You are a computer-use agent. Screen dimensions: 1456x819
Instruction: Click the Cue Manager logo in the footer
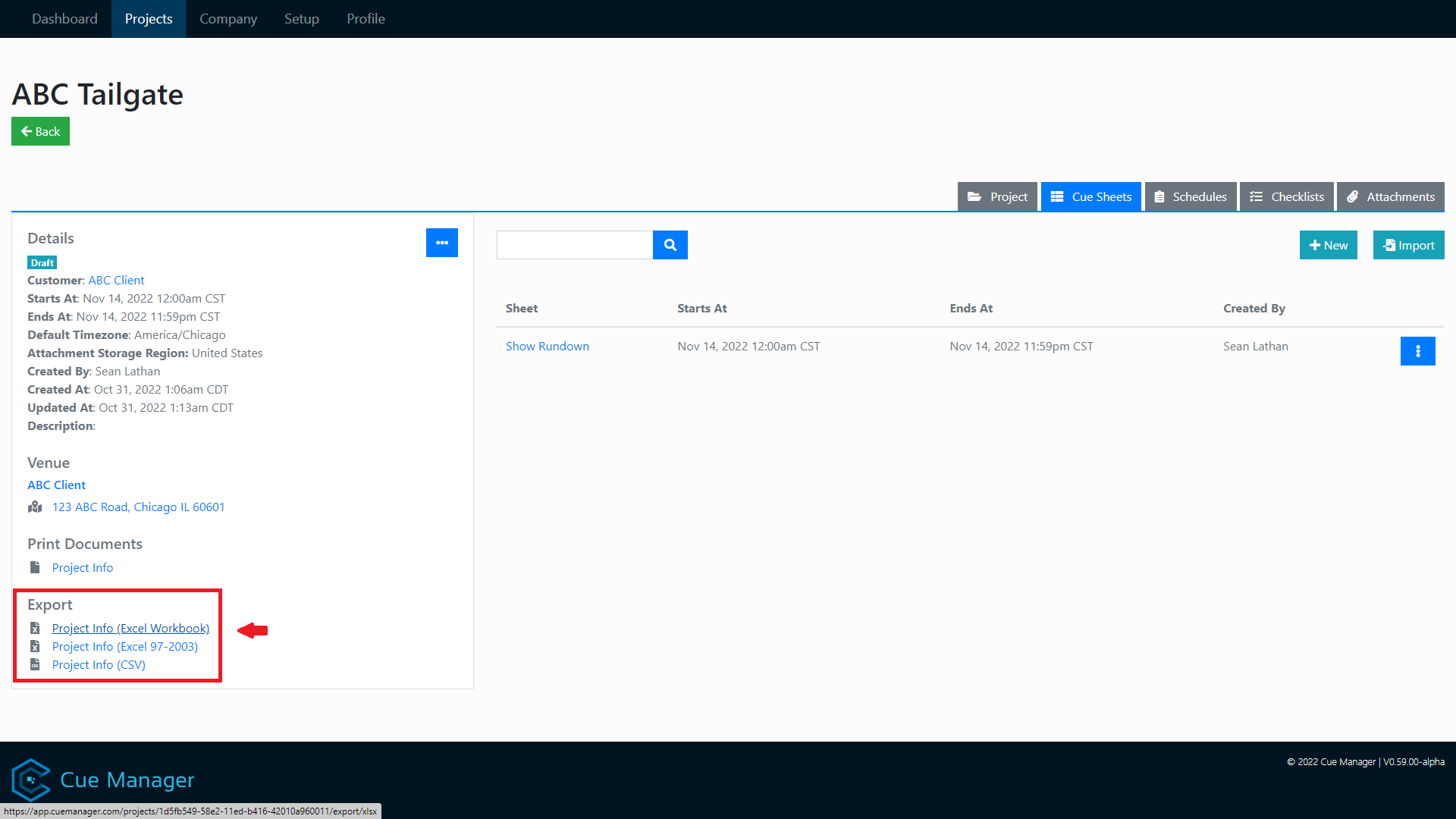pos(31,779)
